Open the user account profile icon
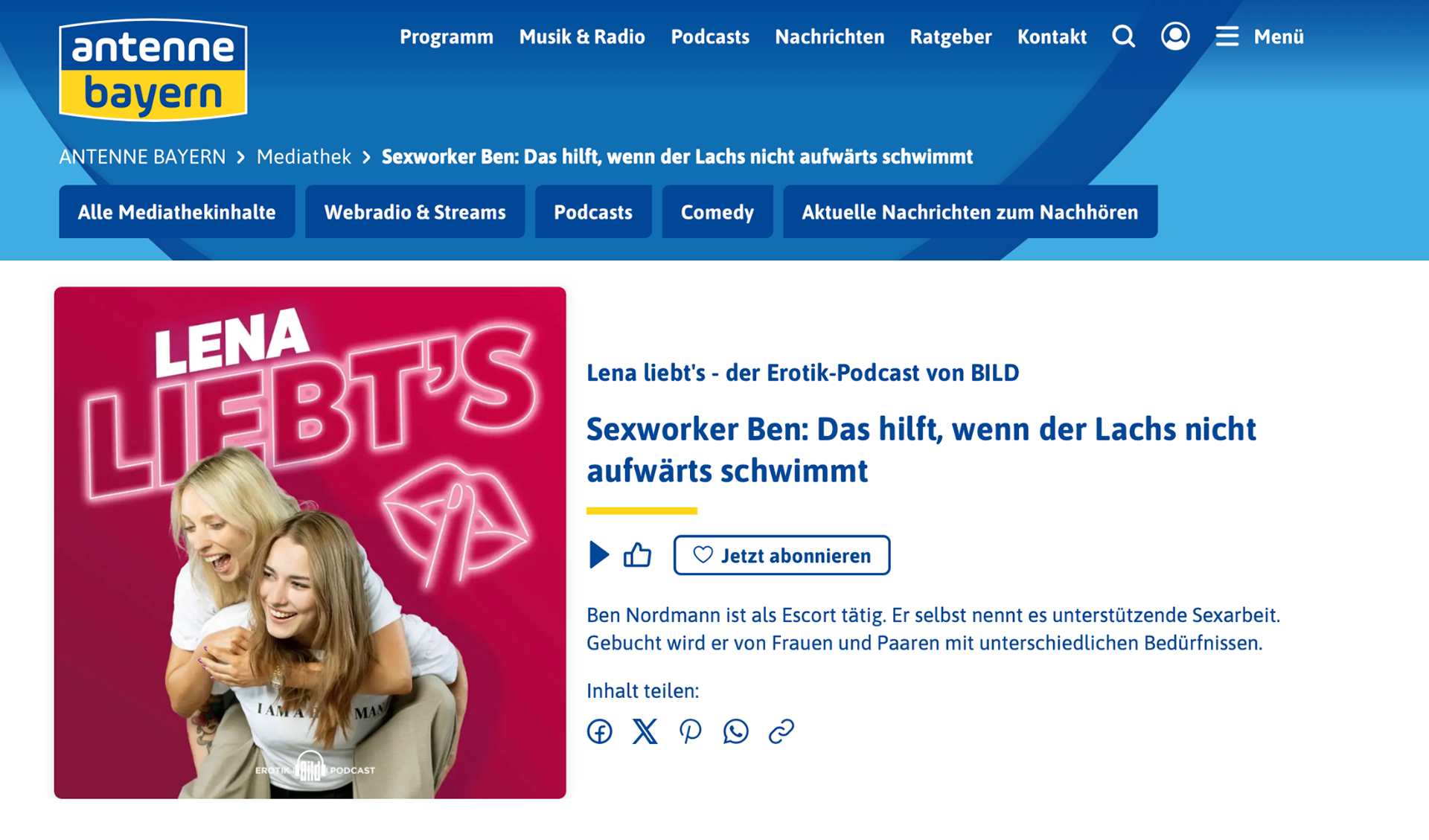This screenshot has width=1429, height=840. [x=1175, y=36]
